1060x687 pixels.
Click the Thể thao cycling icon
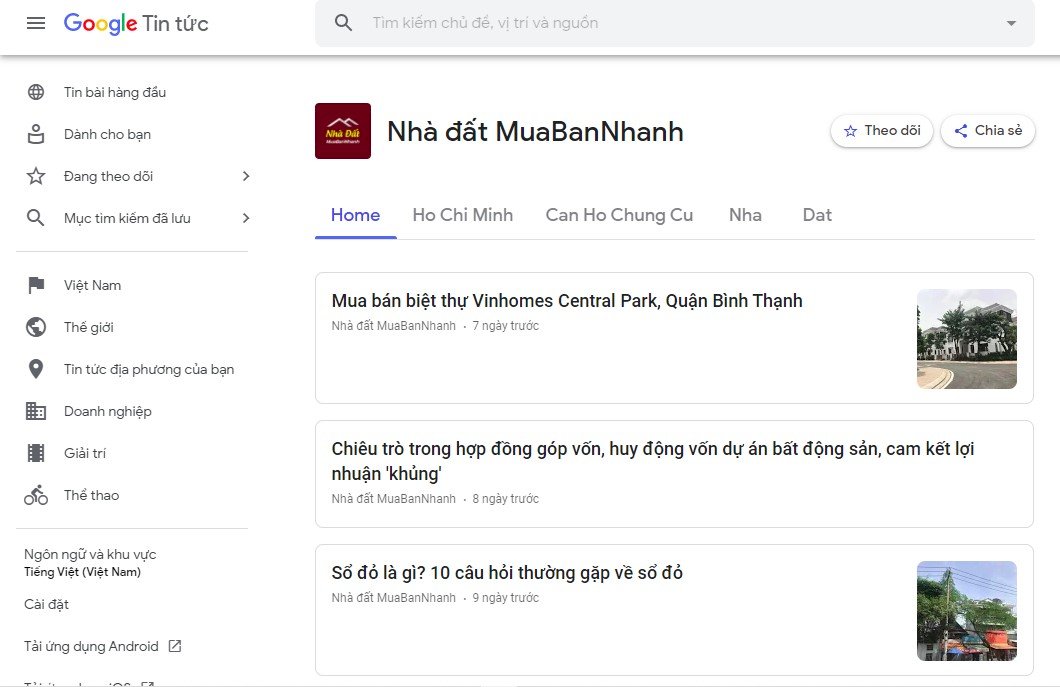point(36,495)
